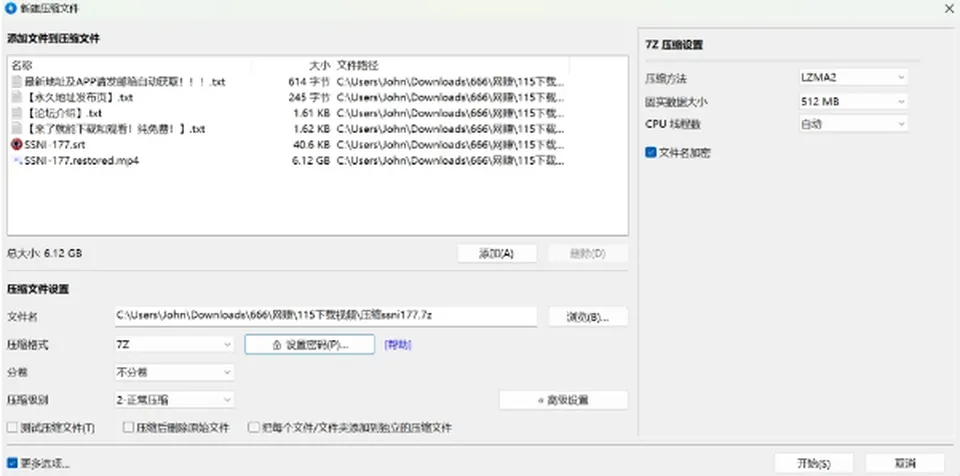Image resolution: width=960 pixels, height=476 pixels.
Task: Open the 压缩格式 7Z dropdown
Action: tap(174, 345)
